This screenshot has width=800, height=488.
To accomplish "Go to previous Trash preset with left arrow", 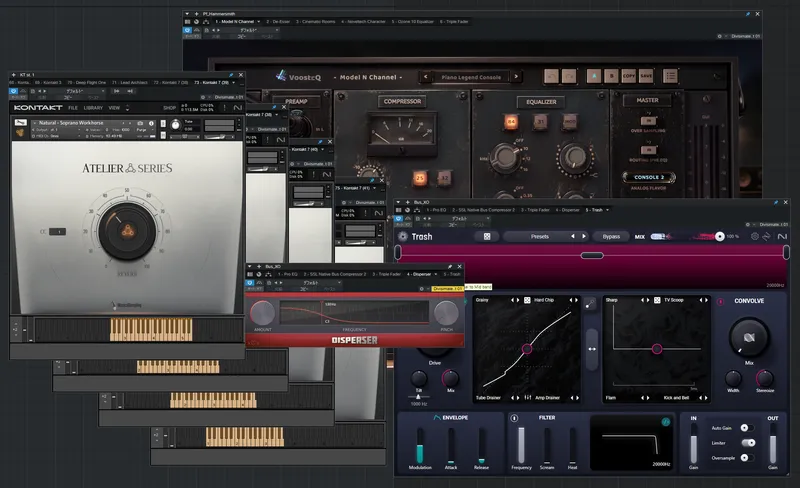I will click(573, 236).
